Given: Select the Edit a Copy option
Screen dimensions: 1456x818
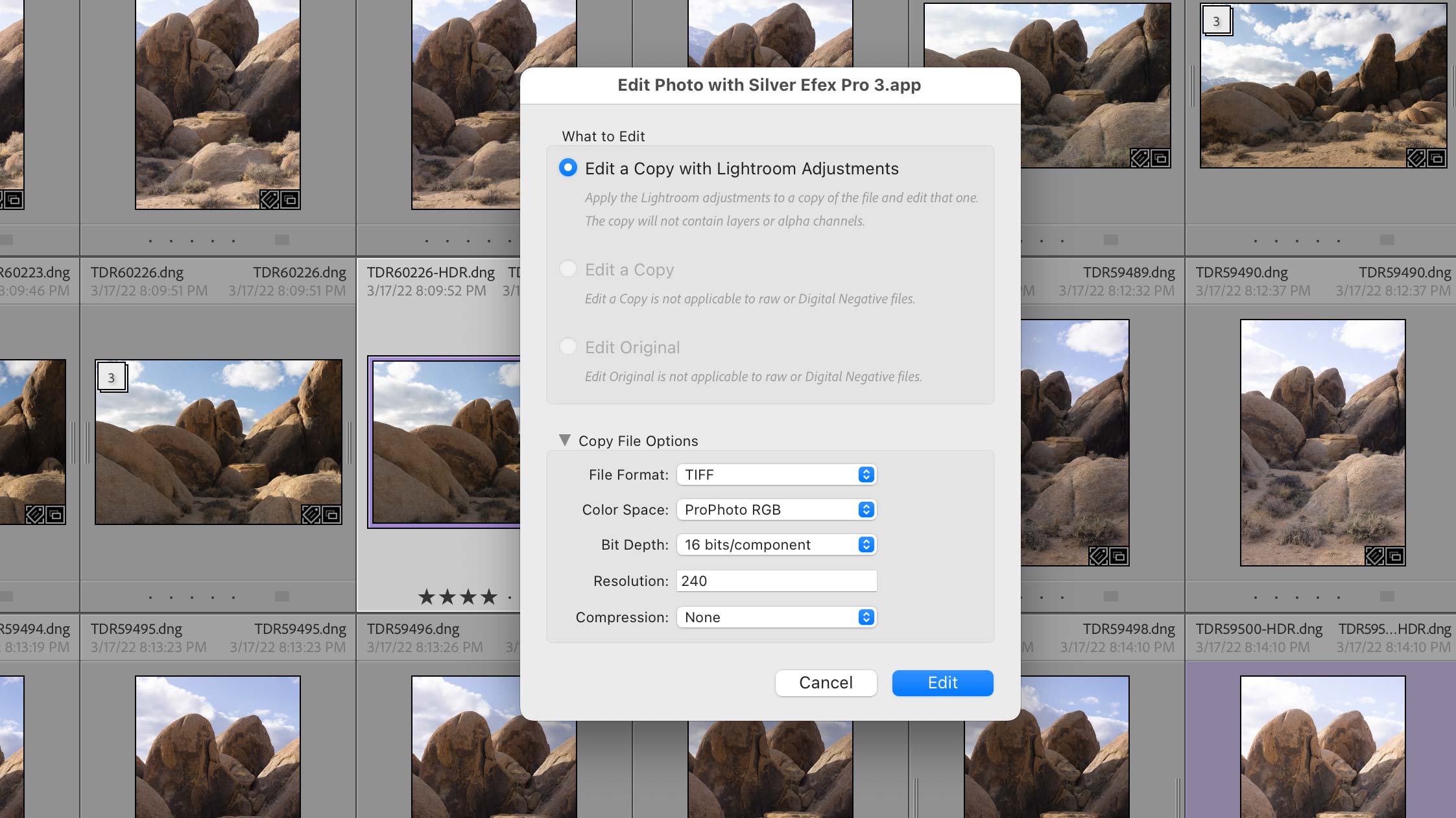Looking at the screenshot, I should [568, 269].
